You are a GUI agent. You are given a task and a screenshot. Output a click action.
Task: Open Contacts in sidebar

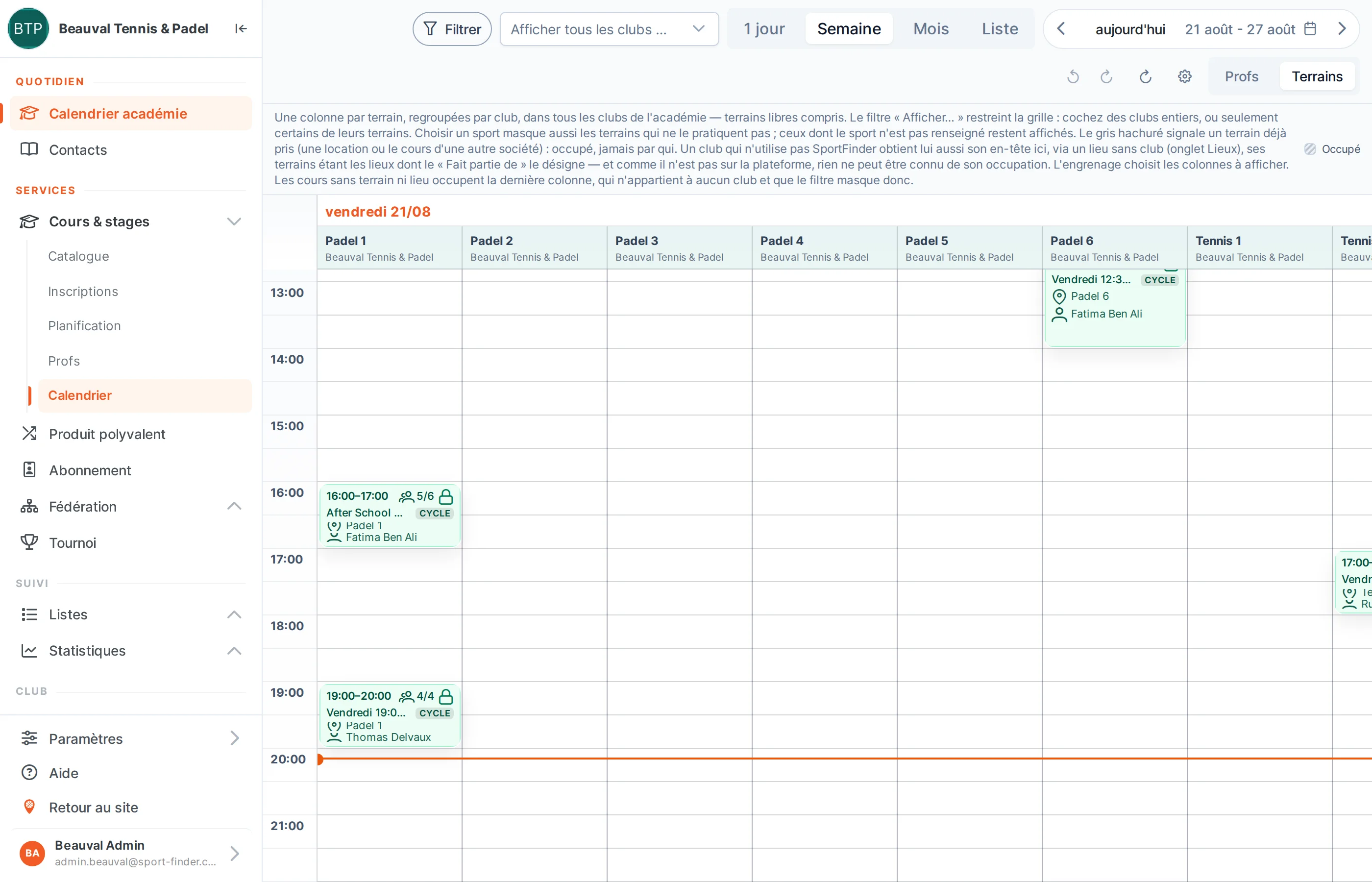(130, 149)
